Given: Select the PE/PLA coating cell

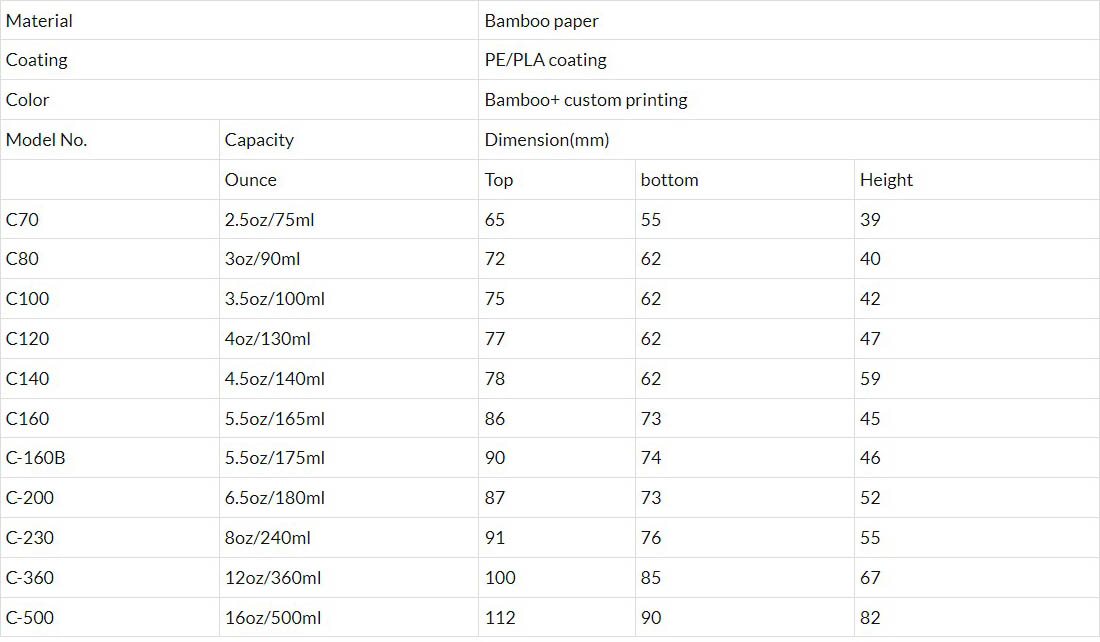Looking at the screenshot, I should pyautogui.click(x=545, y=60).
